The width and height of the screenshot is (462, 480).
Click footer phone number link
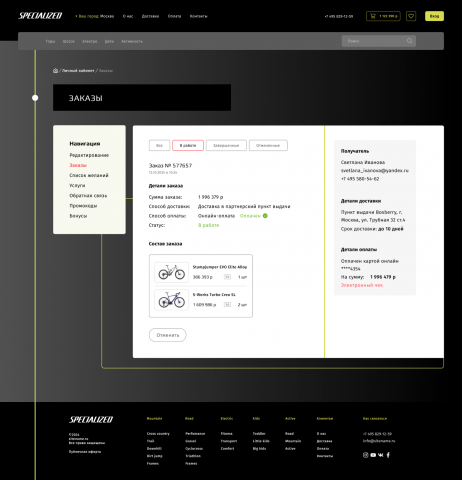coord(377,434)
